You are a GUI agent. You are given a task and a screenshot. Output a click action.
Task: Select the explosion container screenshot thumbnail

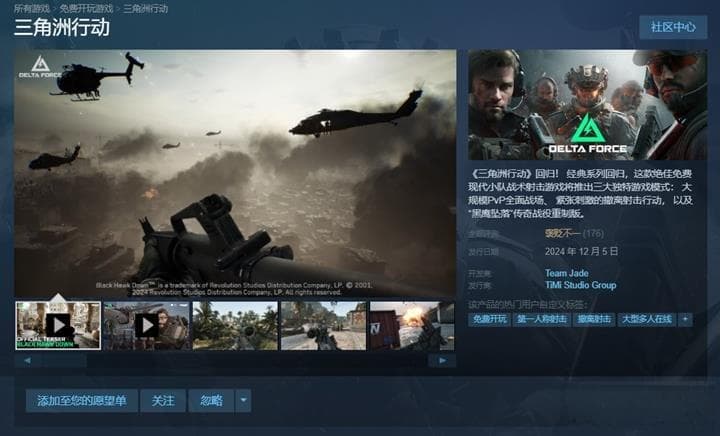click(412, 326)
